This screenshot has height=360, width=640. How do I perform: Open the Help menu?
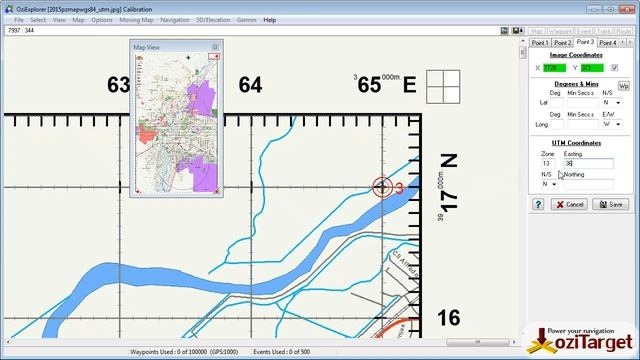pyautogui.click(x=269, y=20)
